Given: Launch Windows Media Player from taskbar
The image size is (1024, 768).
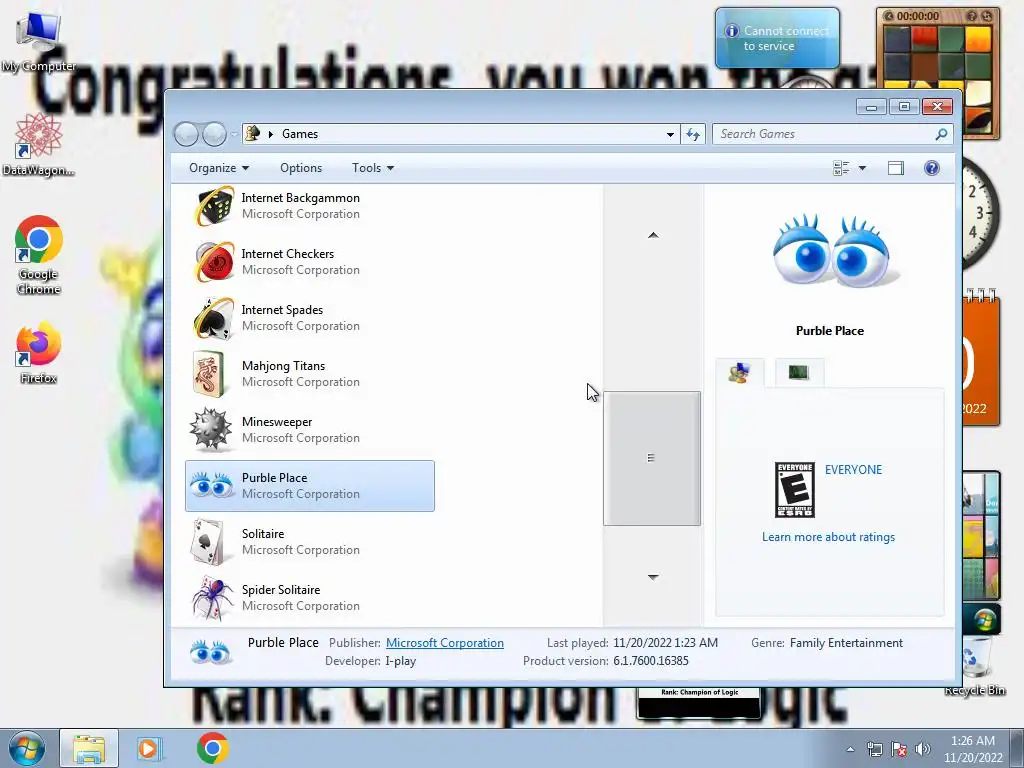Looking at the screenshot, I should (149, 748).
